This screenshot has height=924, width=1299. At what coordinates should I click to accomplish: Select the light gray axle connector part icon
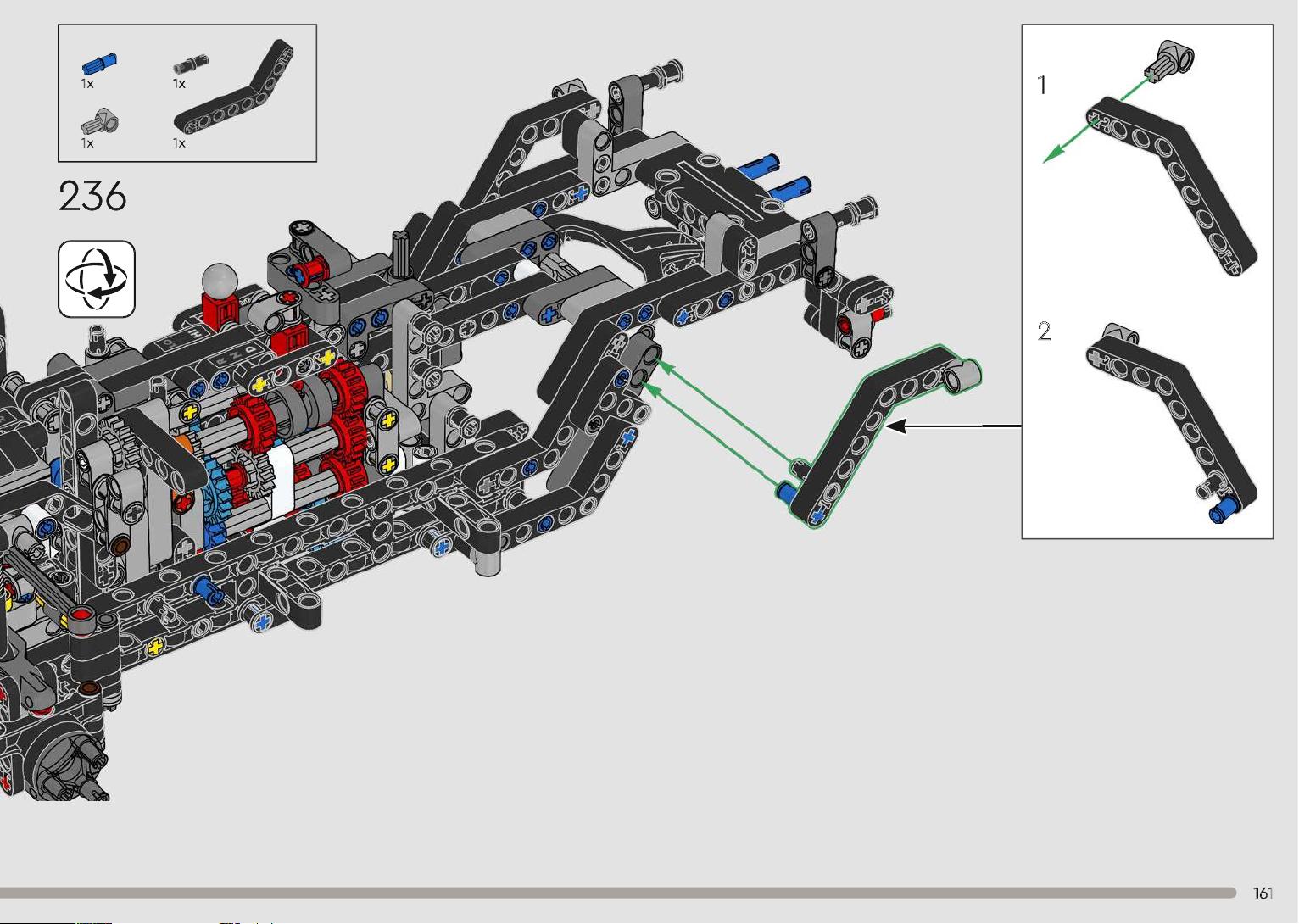click(100, 121)
